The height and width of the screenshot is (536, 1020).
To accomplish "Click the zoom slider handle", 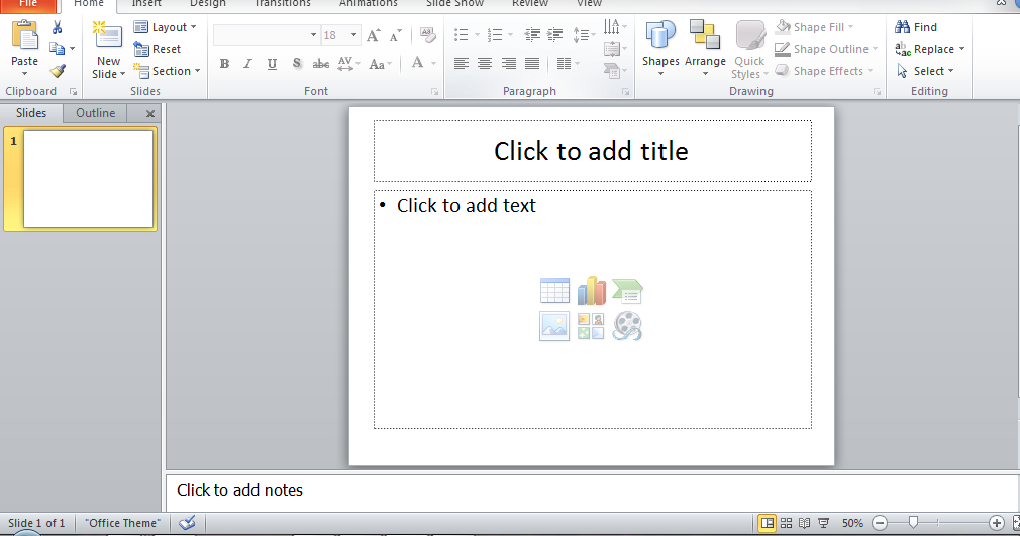I will pos(913,522).
